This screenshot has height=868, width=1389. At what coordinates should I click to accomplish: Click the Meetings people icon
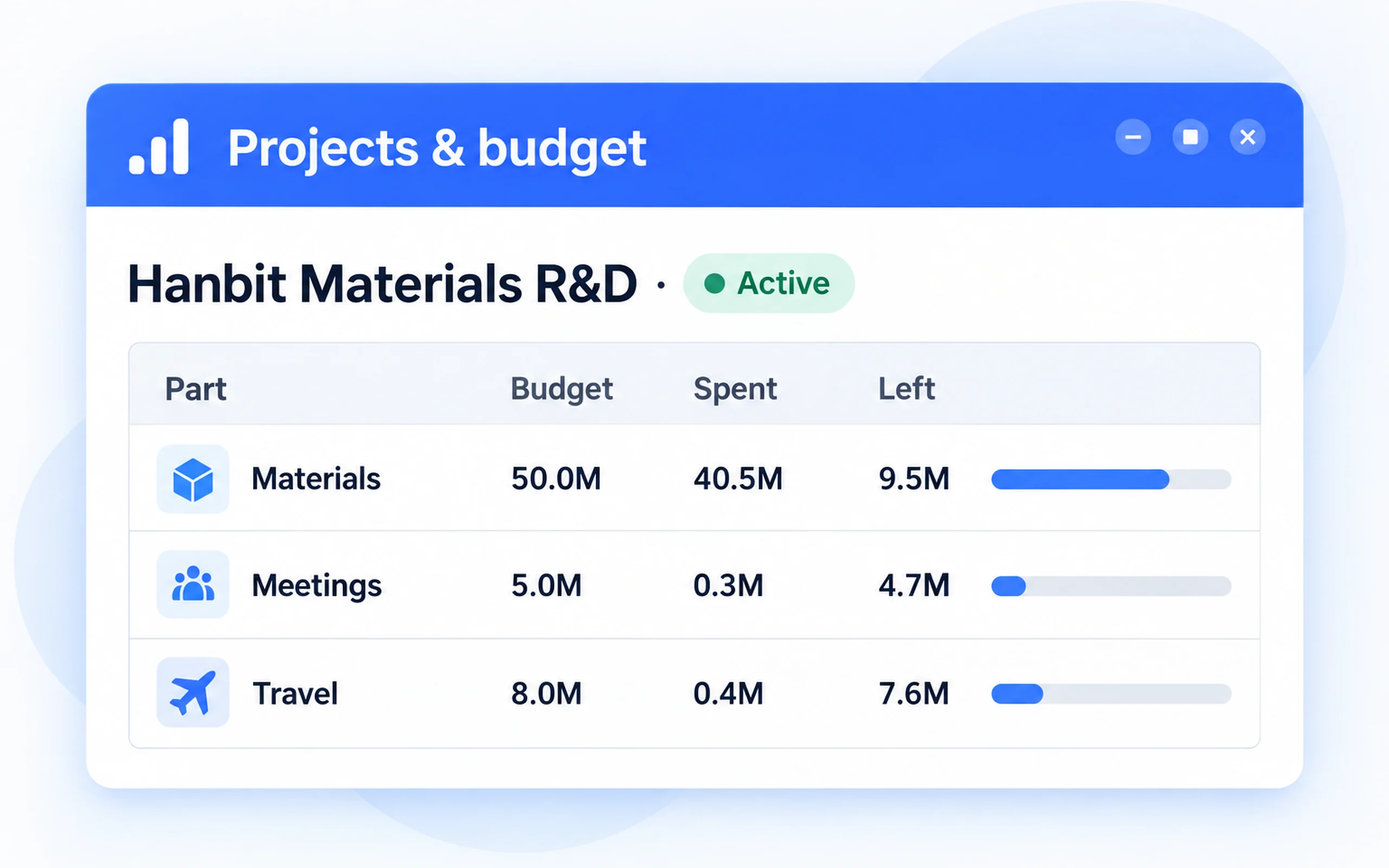193,584
